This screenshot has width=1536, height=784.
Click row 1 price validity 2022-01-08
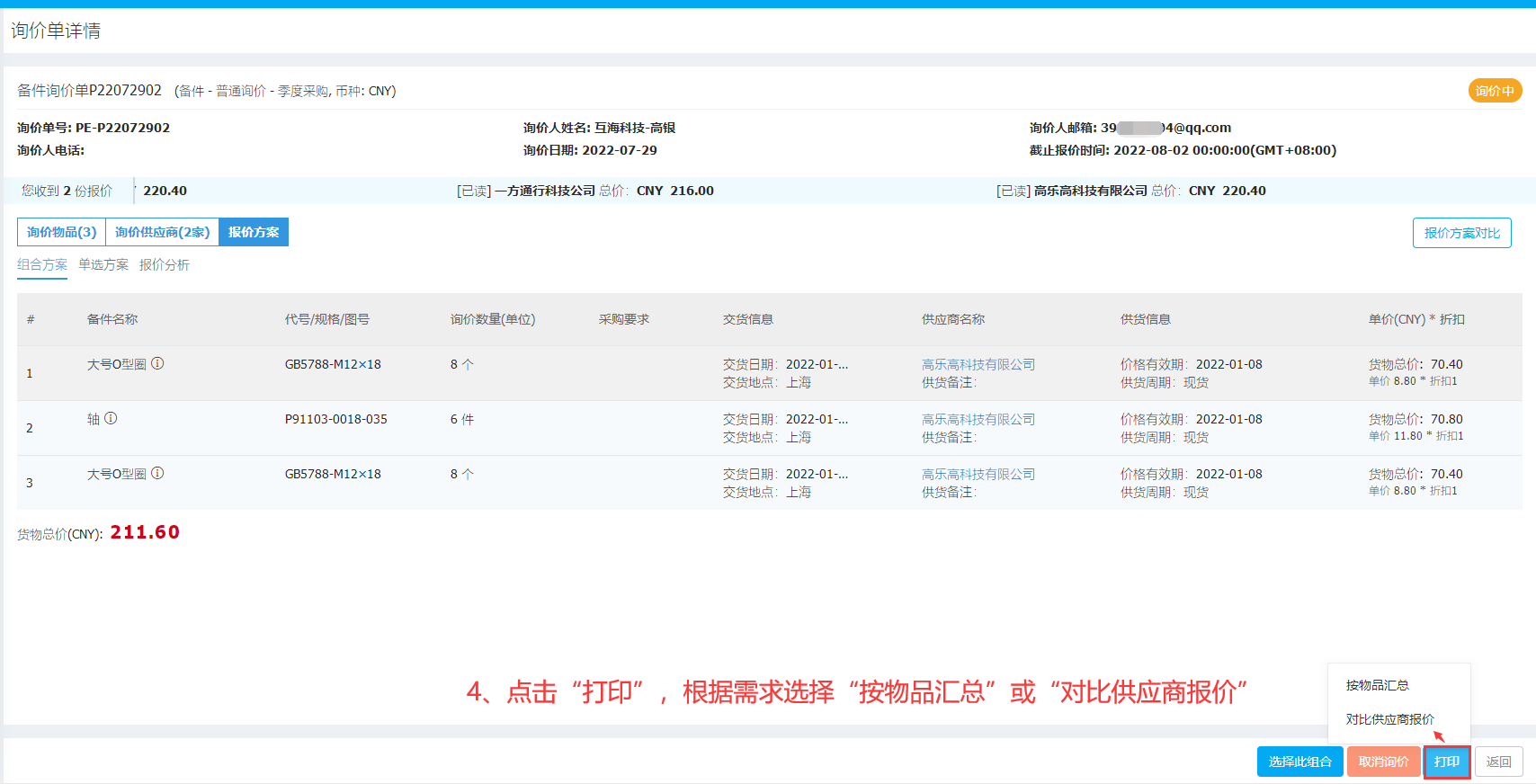[1229, 364]
